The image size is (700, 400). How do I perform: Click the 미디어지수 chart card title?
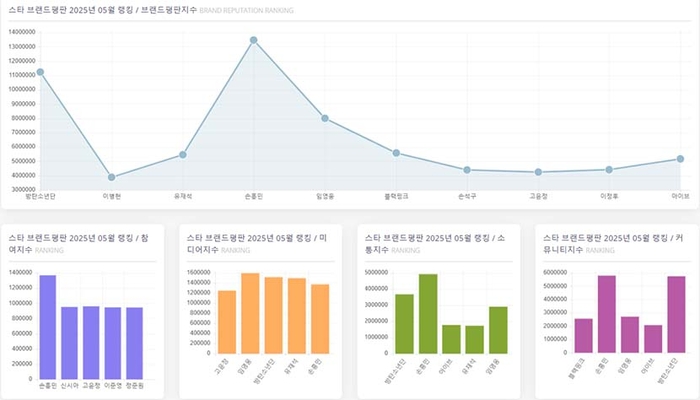[257, 243]
